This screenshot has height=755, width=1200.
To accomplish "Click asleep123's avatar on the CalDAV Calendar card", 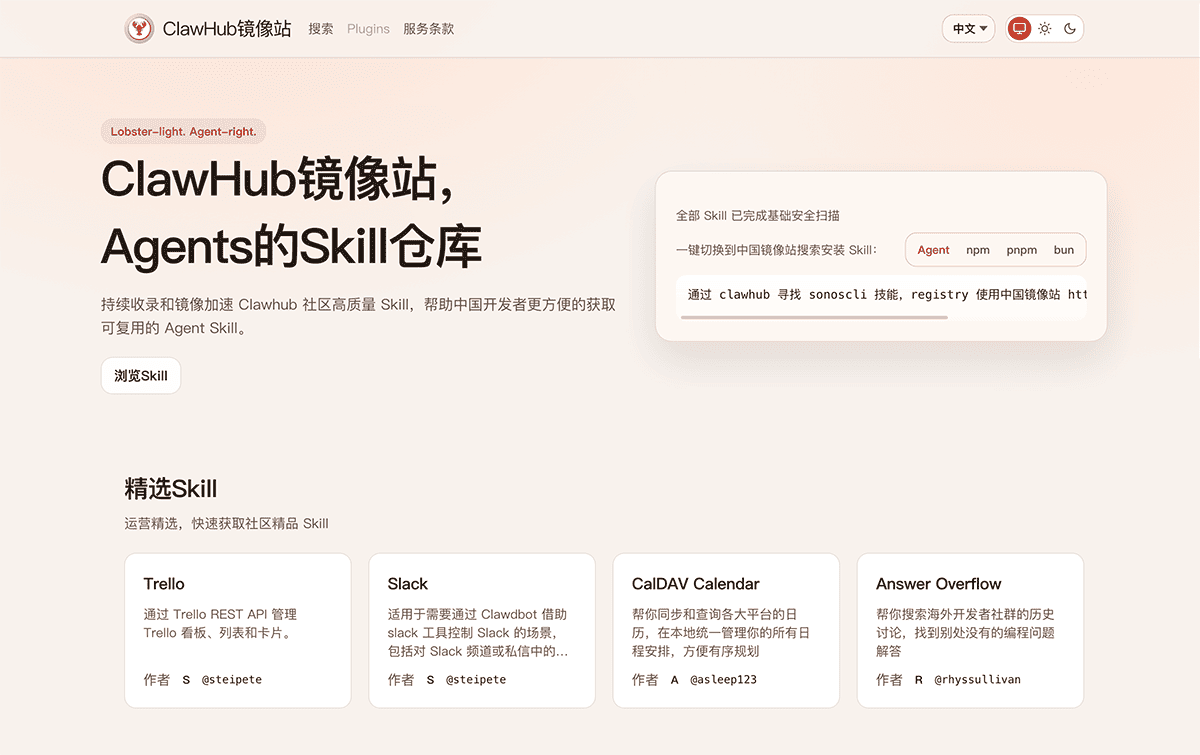I will point(674,679).
